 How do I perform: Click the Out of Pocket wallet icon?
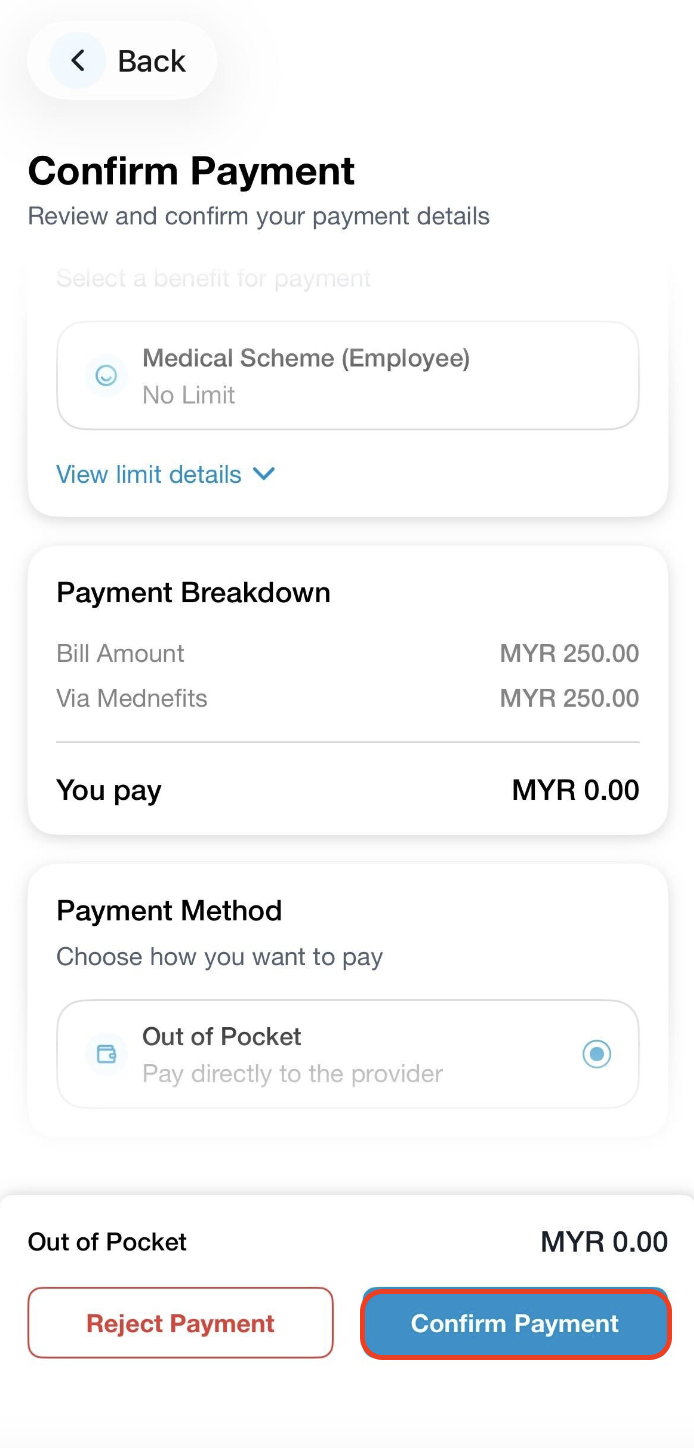click(106, 1054)
